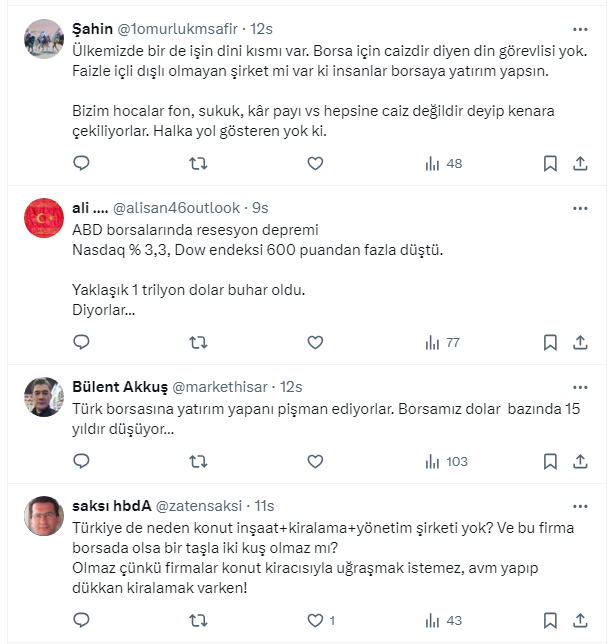The image size is (609, 644).
Task: Reply to ali's tweet about ABD borsaları
Action: (x=82, y=343)
